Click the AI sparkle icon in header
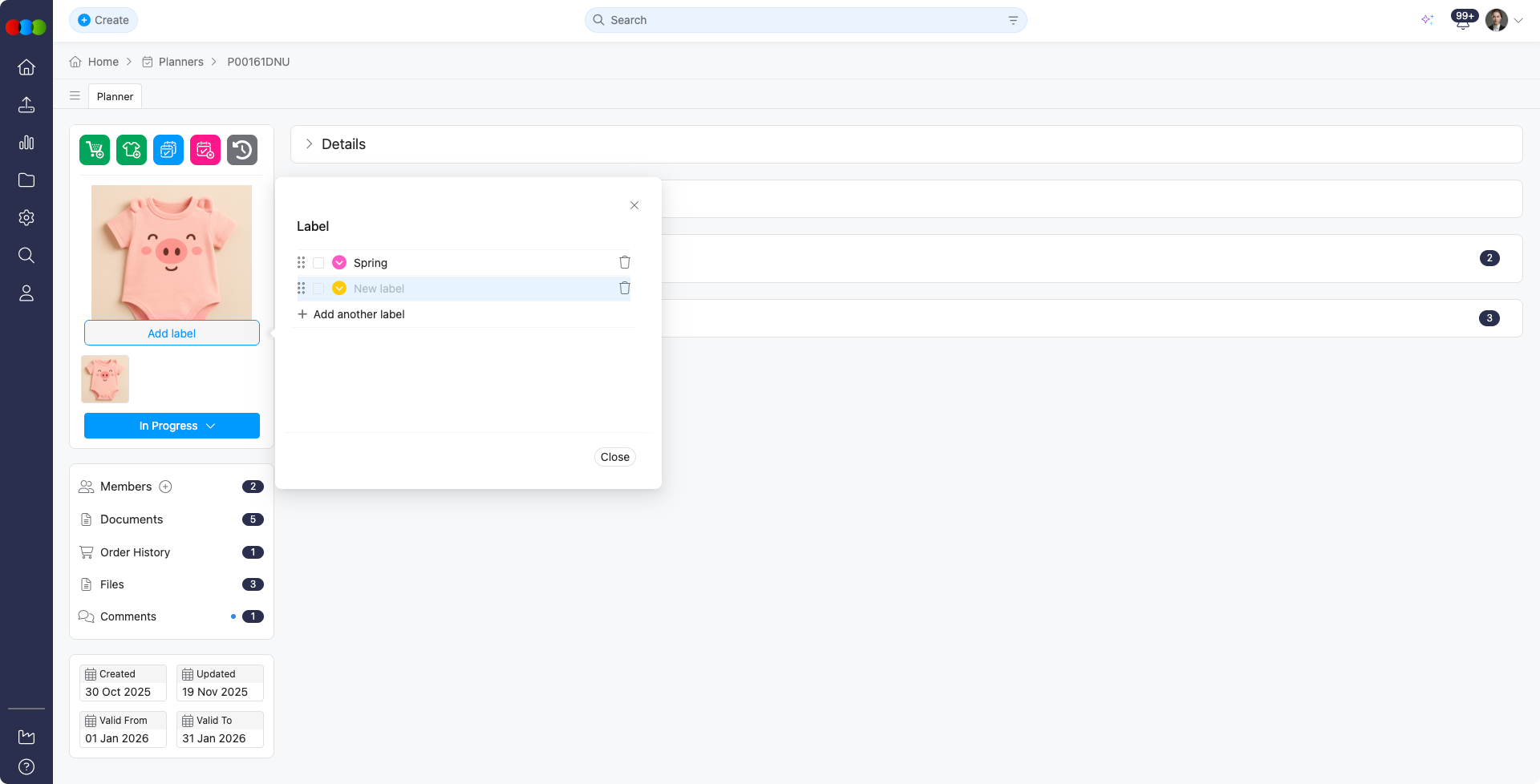Image resolution: width=1540 pixels, height=784 pixels. click(1427, 20)
